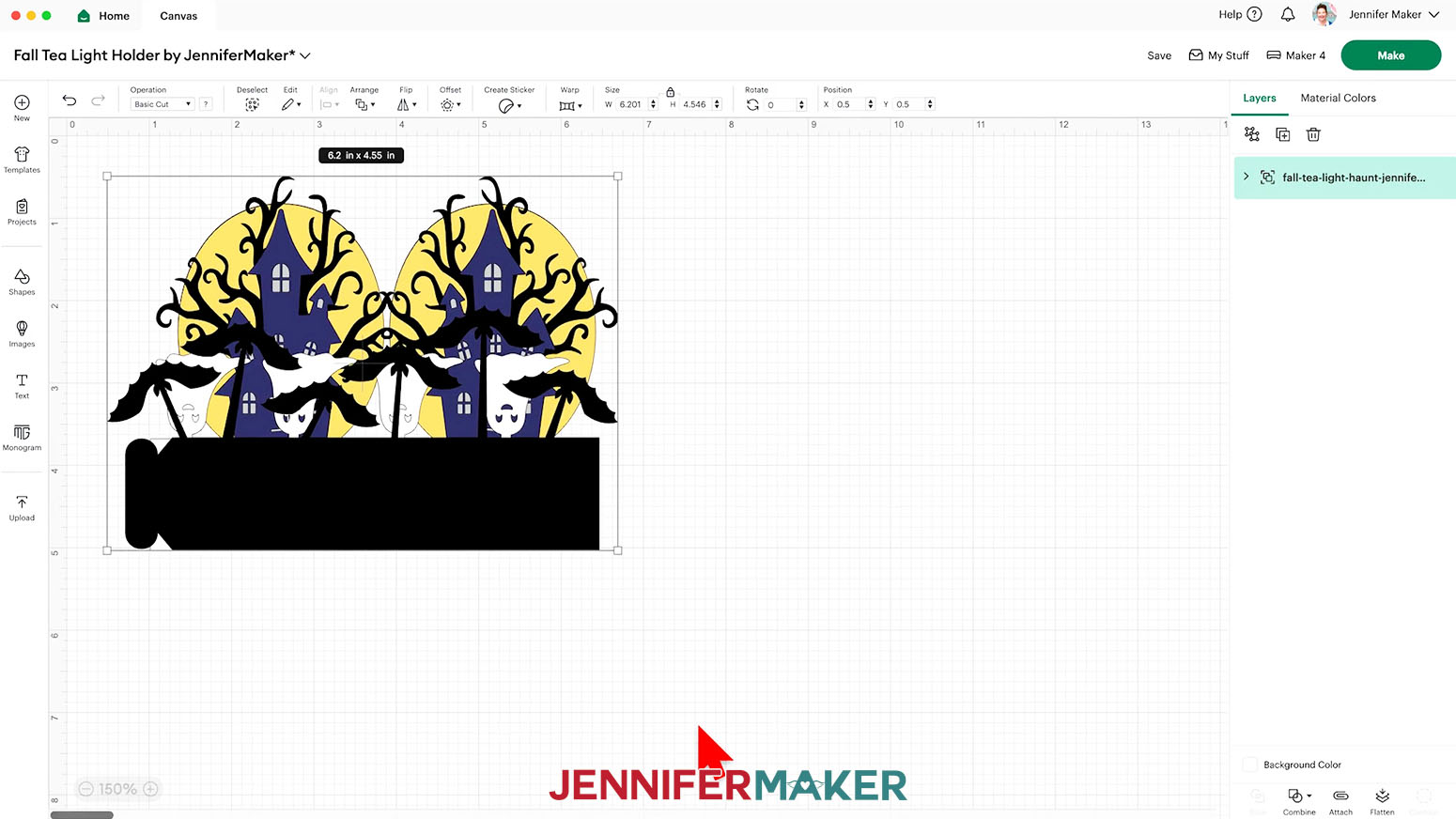Viewport: 1456px width, 819px height.
Task: Open the Jennifer Maker account menu
Action: pyautogui.click(x=1394, y=14)
